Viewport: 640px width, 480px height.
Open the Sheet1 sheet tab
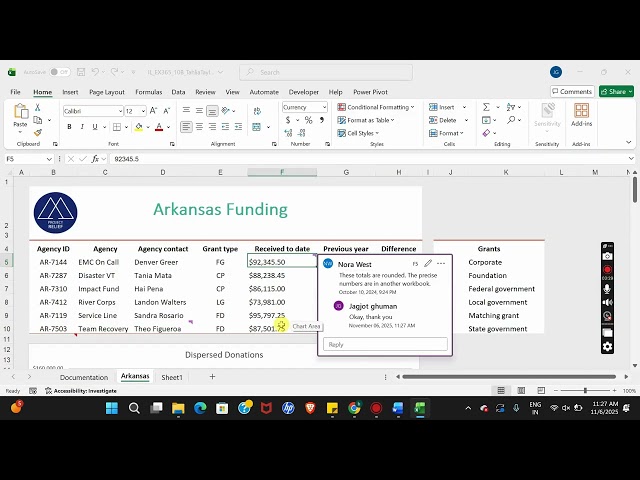click(172, 377)
